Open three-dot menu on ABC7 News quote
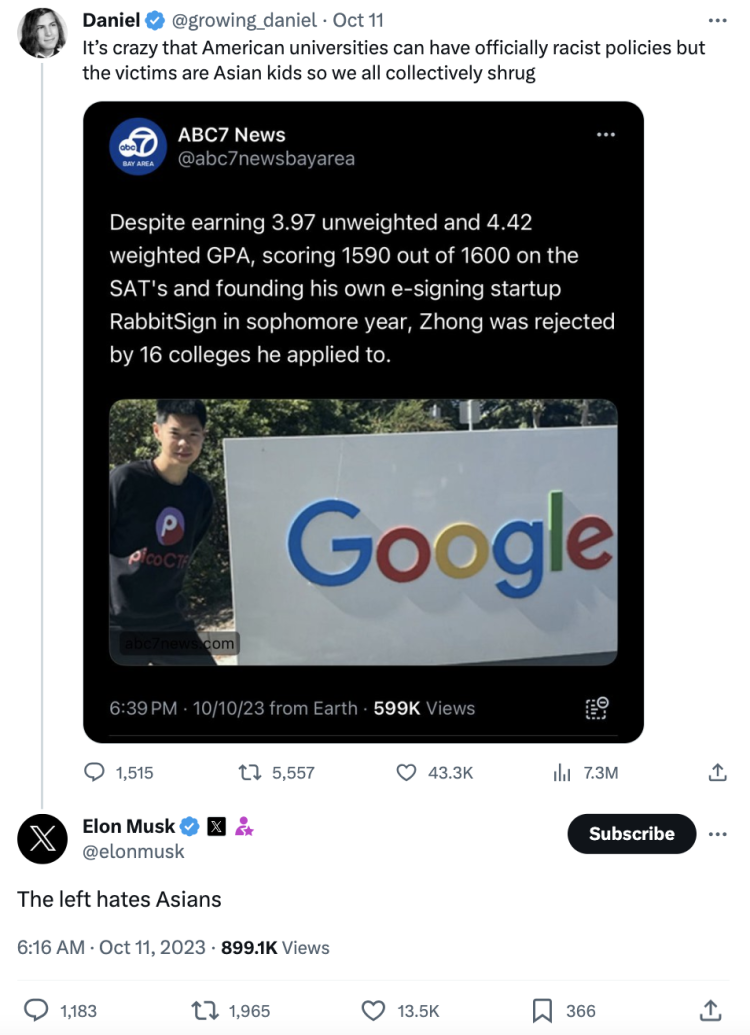 click(606, 135)
